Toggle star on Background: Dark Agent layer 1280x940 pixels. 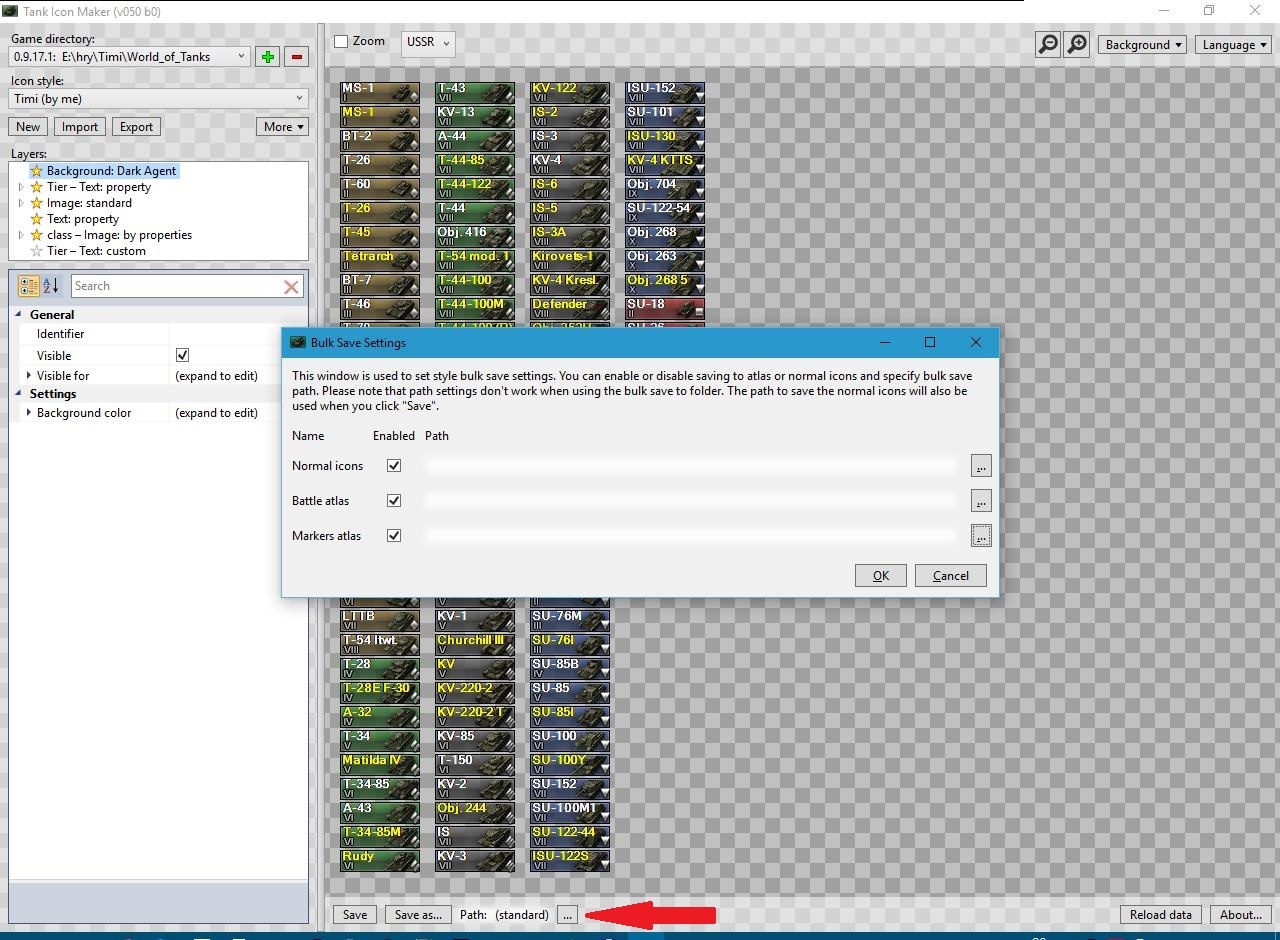point(37,171)
